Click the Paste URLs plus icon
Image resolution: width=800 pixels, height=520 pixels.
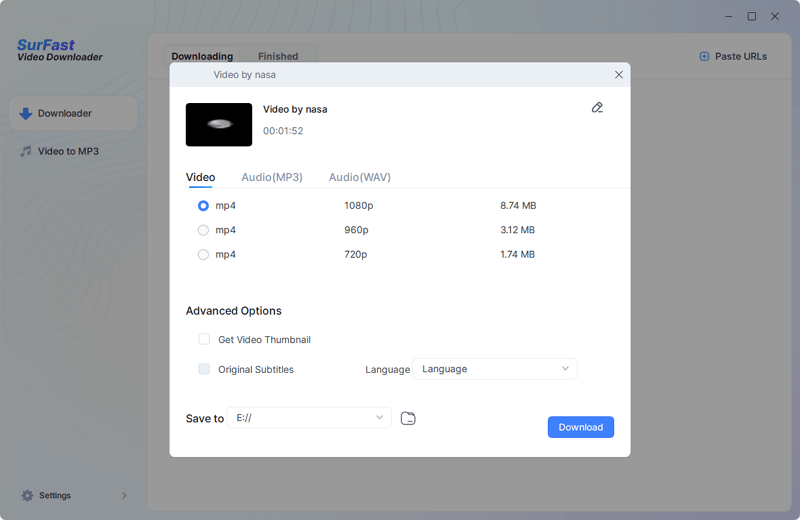[x=704, y=57]
